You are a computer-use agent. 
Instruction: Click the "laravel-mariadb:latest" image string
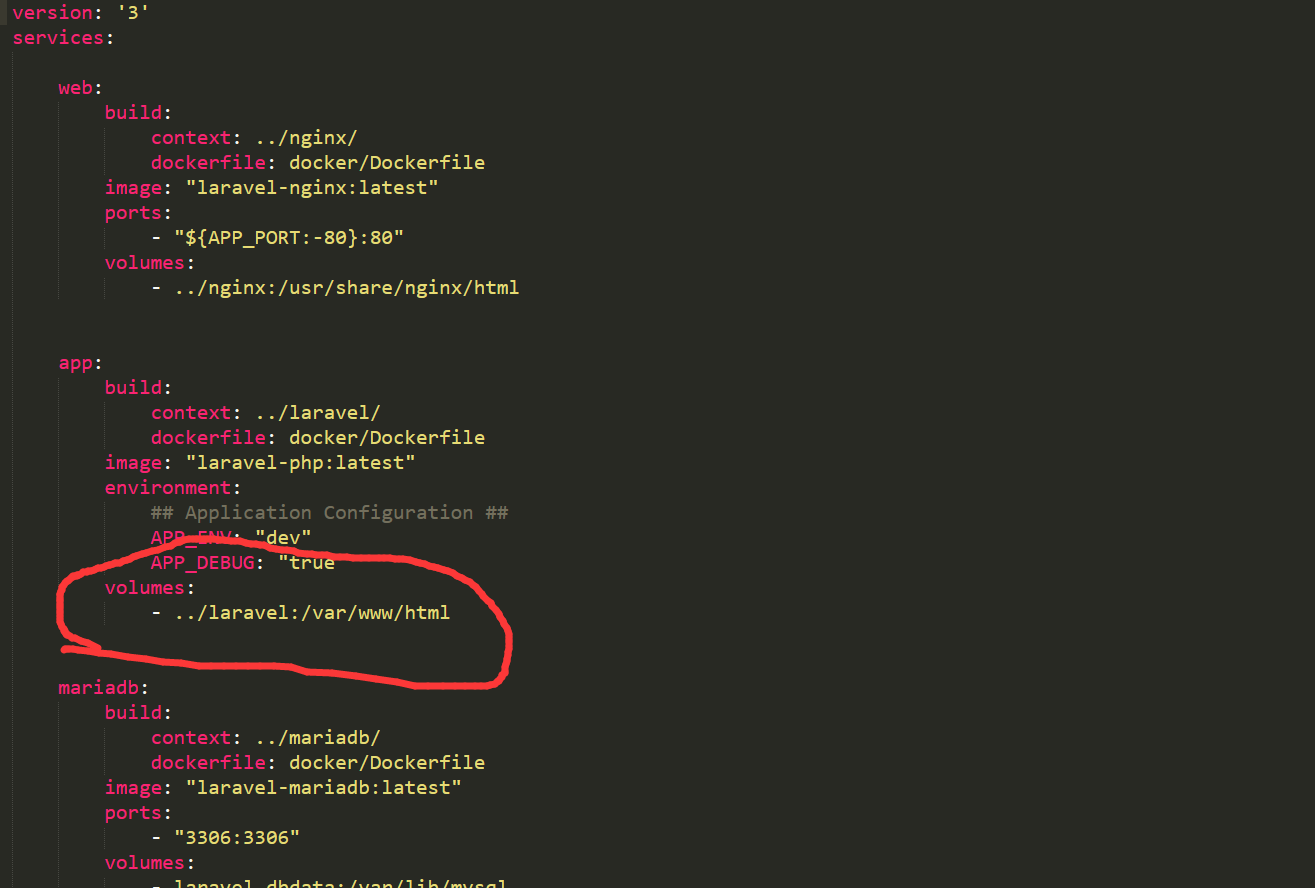coord(323,788)
